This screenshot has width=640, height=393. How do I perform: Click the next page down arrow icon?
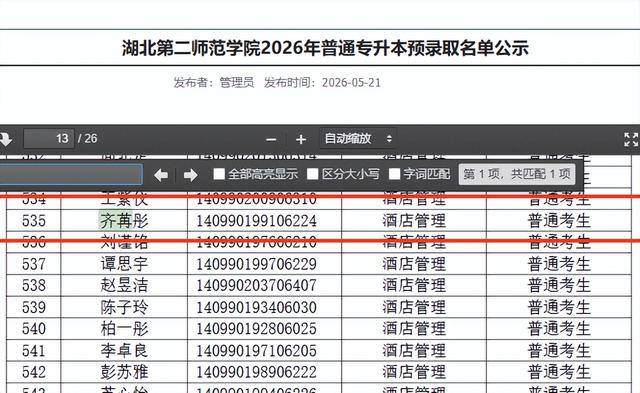click(5, 139)
